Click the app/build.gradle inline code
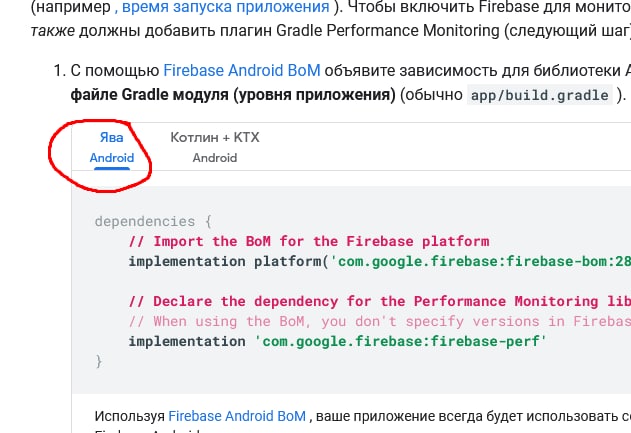This screenshot has width=631, height=433. click(540, 96)
